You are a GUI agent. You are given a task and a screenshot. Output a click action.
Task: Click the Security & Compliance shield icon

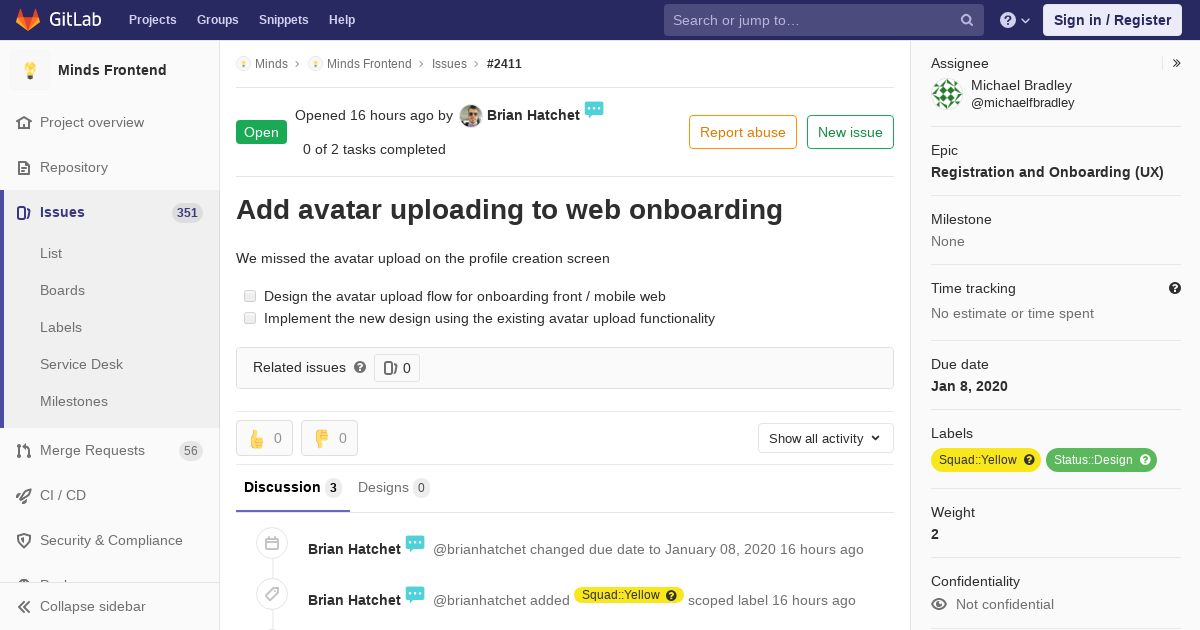click(24, 540)
